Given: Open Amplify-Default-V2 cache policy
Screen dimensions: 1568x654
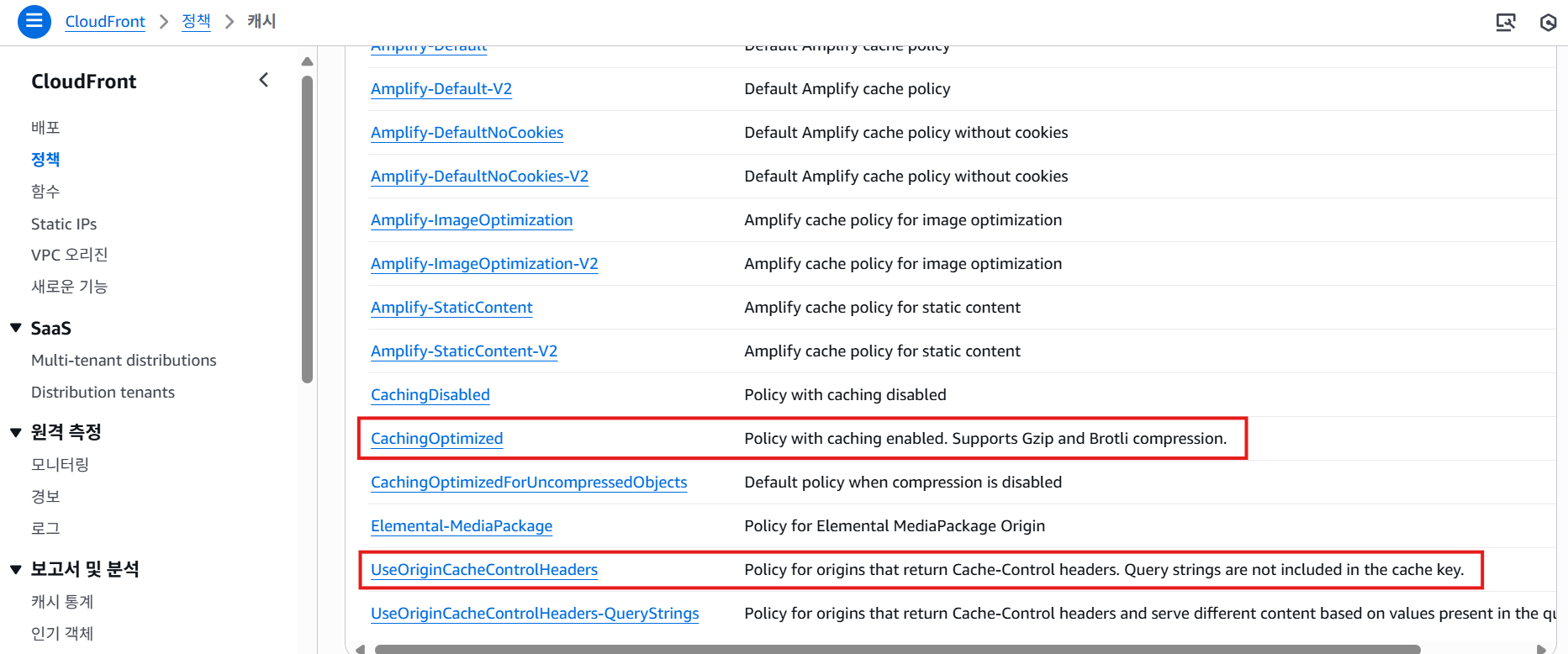Looking at the screenshot, I should 441,88.
